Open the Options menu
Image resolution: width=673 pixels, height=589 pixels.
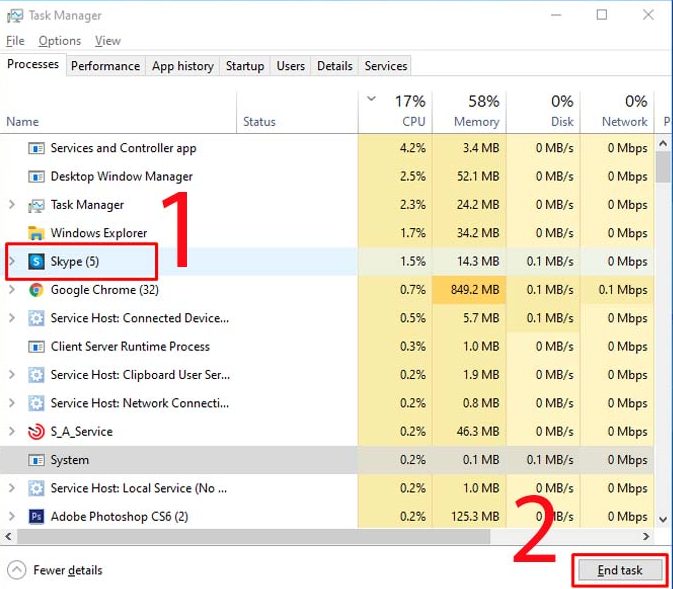coord(59,41)
